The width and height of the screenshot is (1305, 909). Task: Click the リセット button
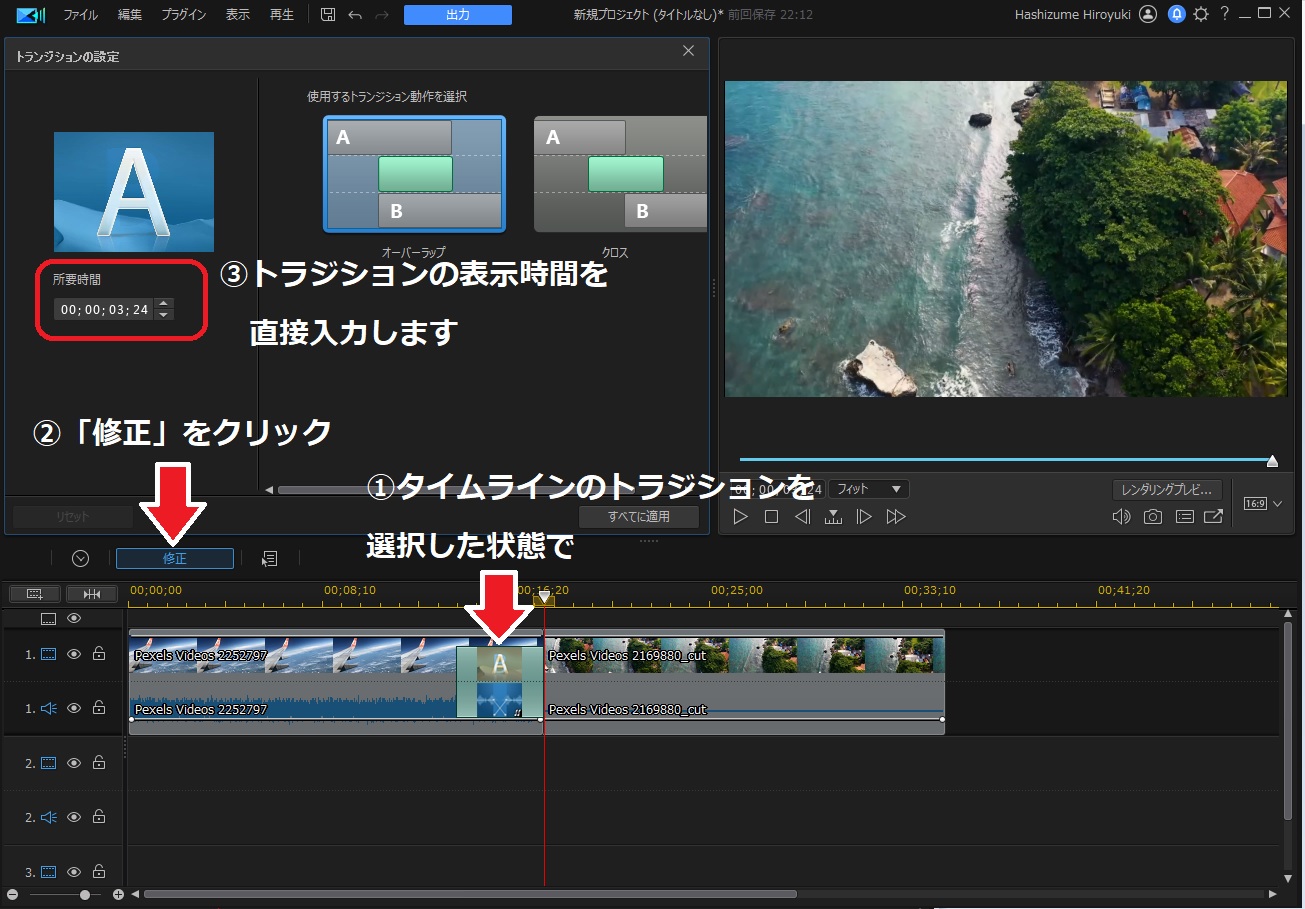73,517
